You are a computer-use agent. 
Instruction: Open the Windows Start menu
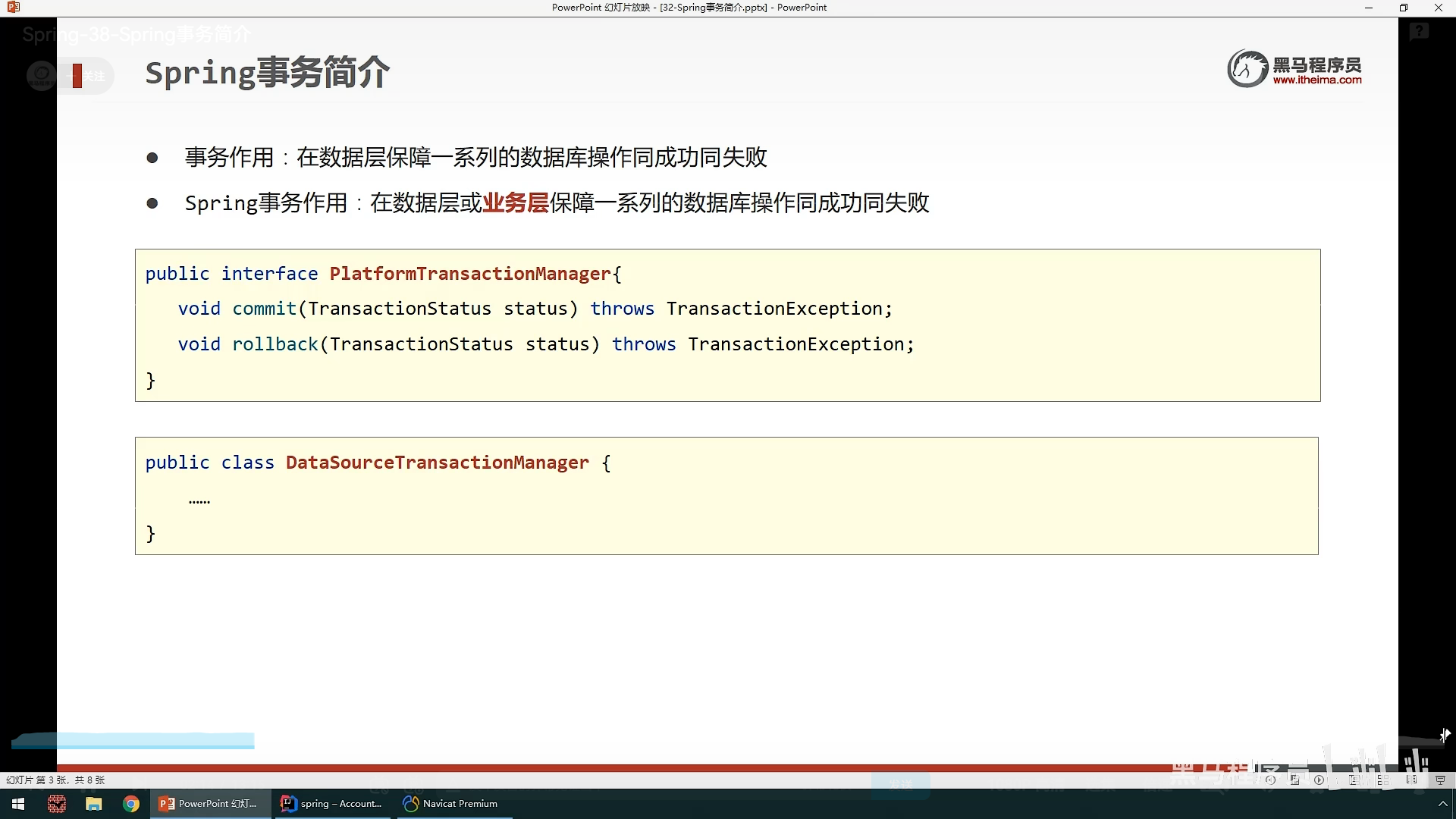(18, 804)
